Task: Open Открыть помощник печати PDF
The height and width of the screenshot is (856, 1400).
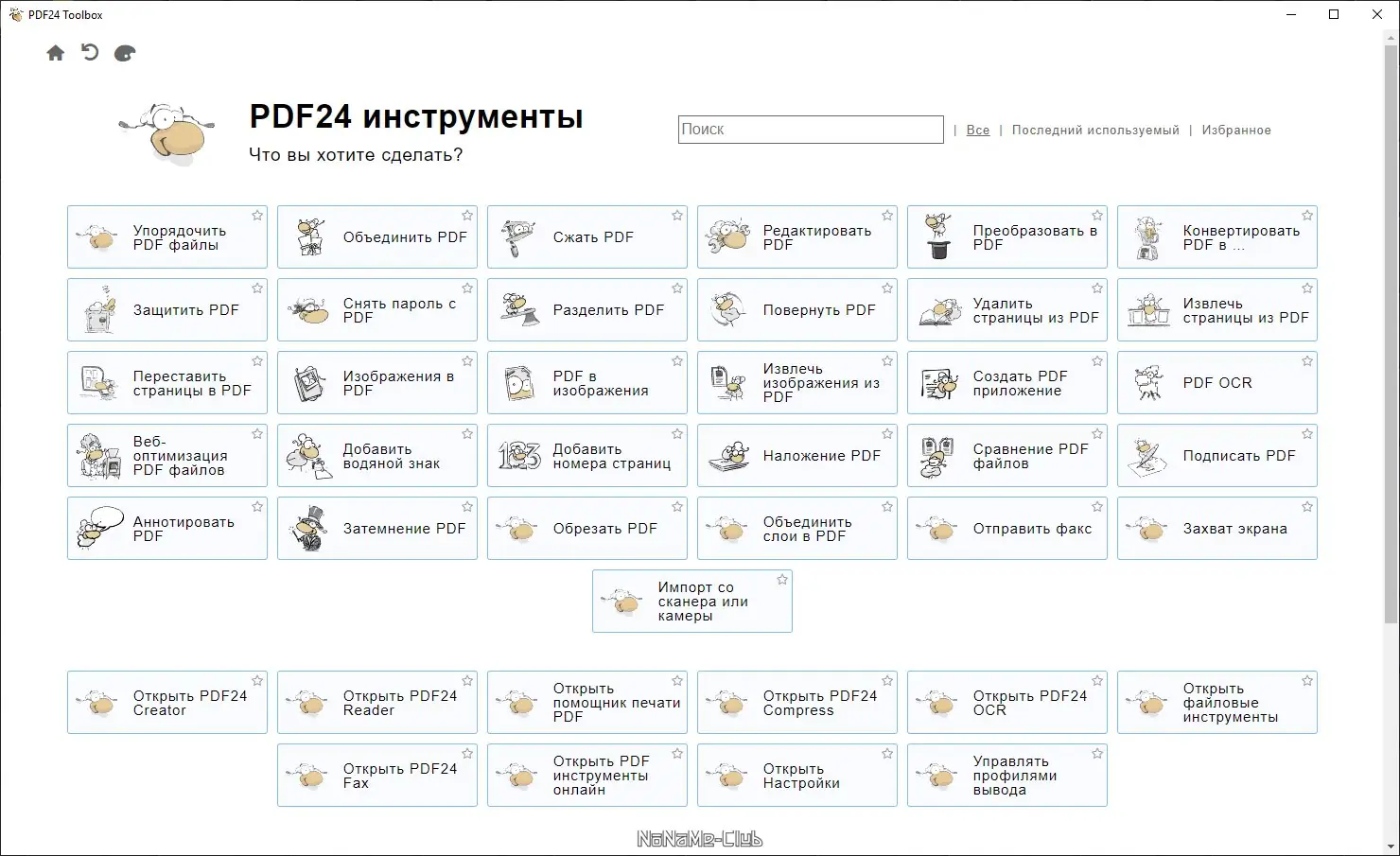Action: (587, 703)
